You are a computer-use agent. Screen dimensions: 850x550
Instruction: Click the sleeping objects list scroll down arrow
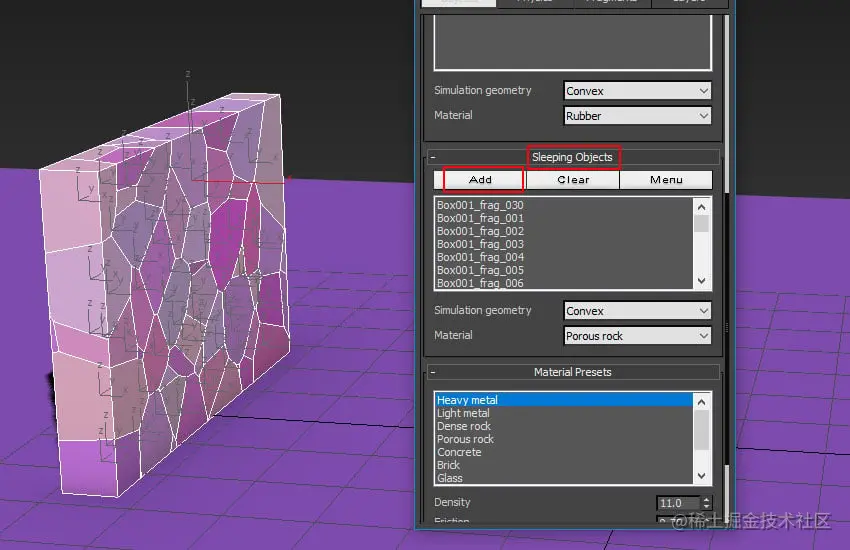click(x=701, y=281)
